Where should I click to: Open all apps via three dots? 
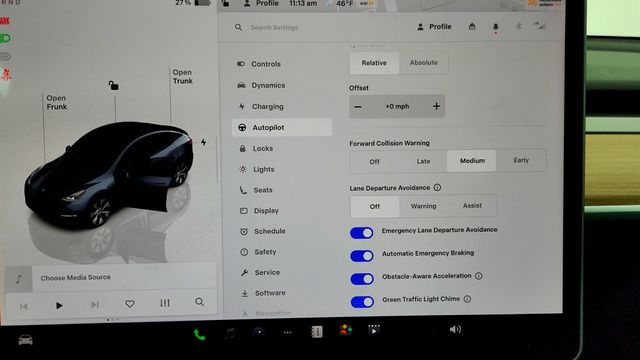[x=288, y=332]
